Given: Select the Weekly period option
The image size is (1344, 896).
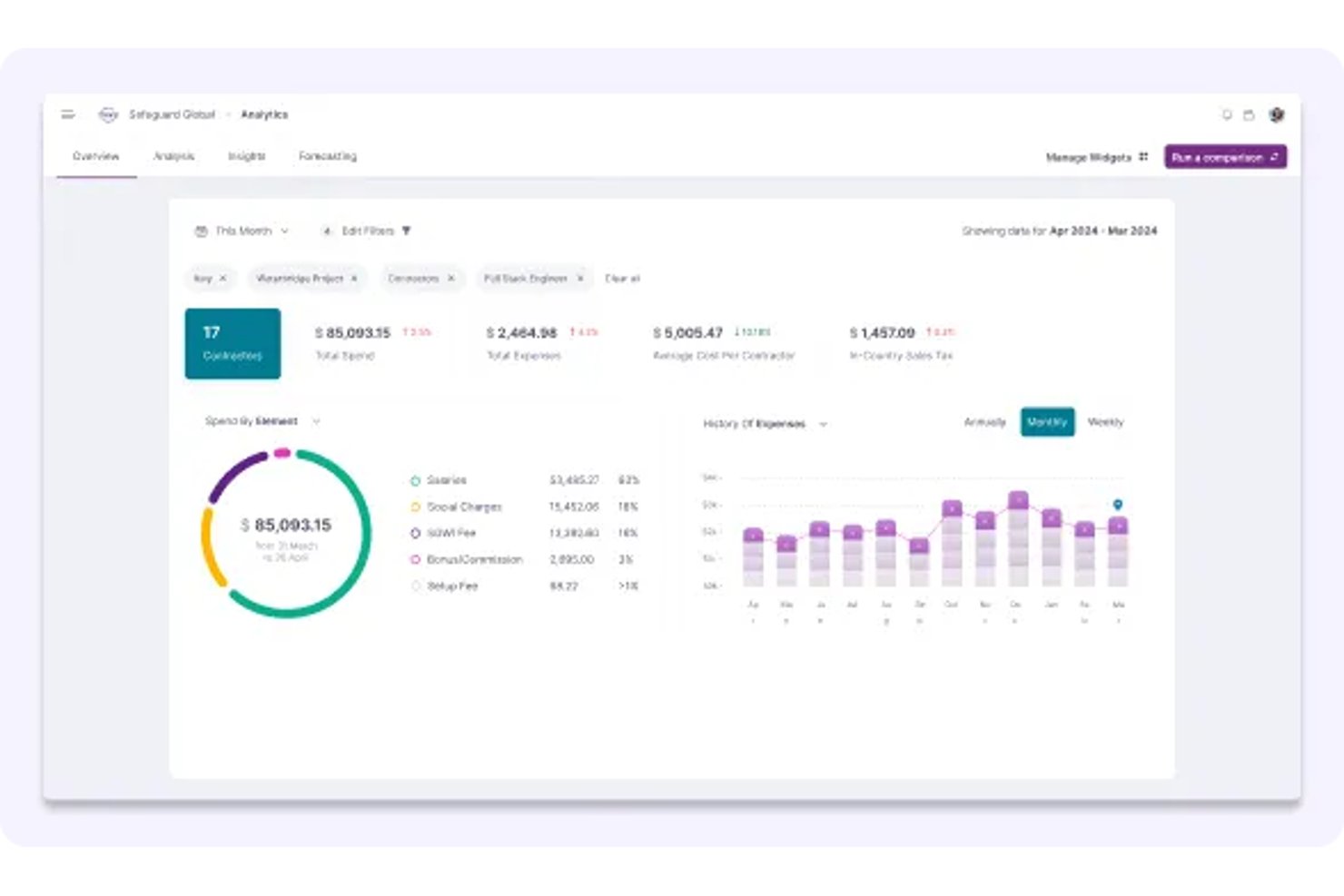Looking at the screenshot, I should pos(1105,422).
